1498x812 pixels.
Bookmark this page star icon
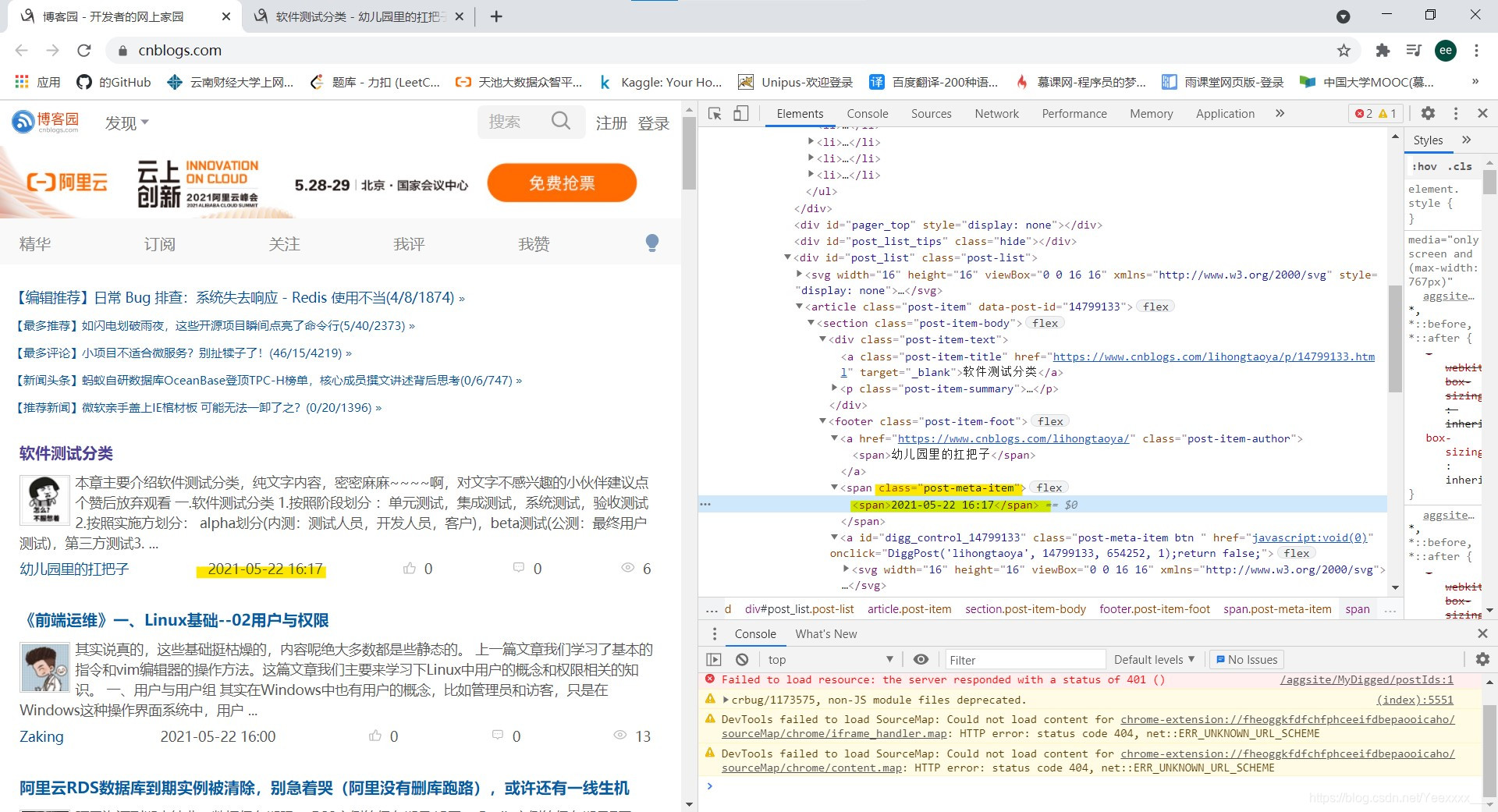click(x=1344, y=51)
